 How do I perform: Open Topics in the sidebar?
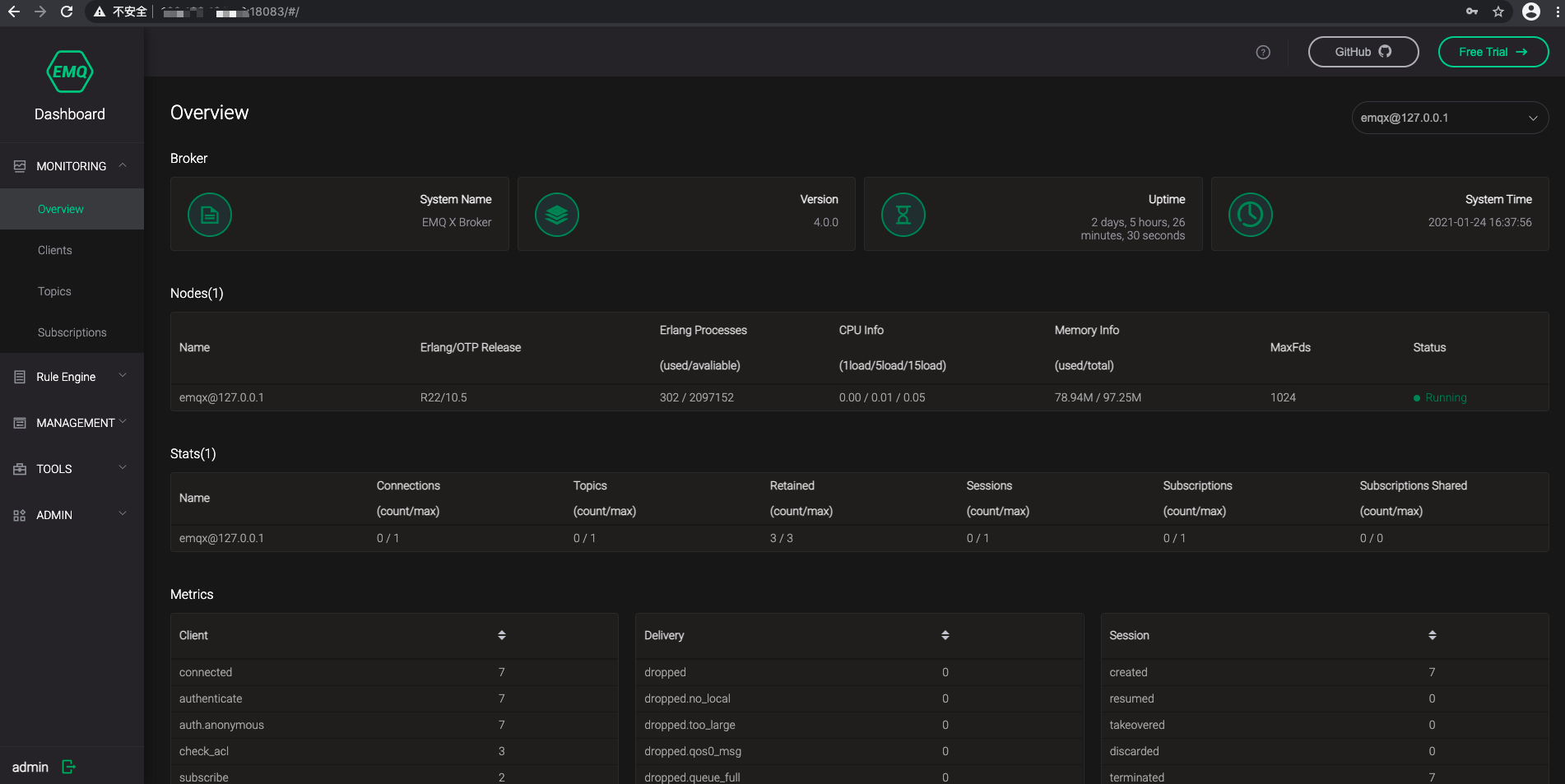tap(72, 291)
